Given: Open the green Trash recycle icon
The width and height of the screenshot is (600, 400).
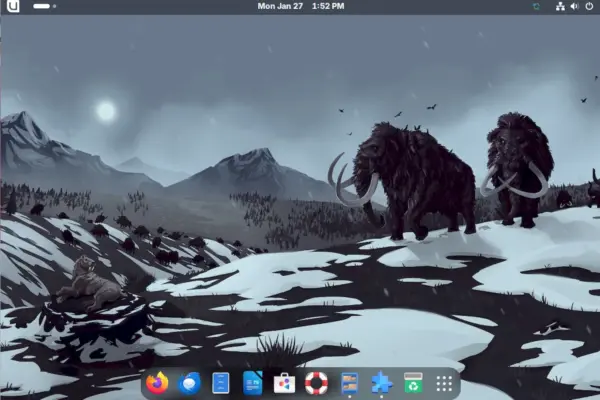Looking at the screenshot, I should tap(413, 382).
